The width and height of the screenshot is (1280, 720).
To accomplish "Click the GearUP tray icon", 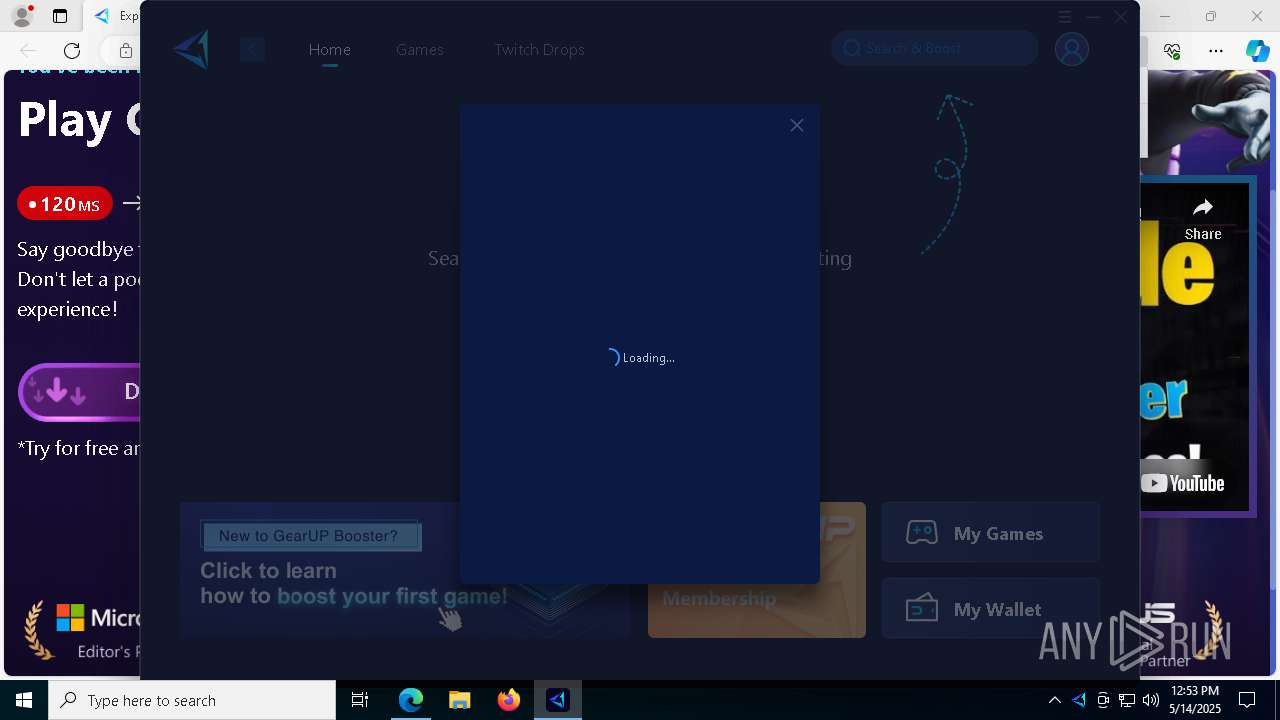I will (x=1079, y=700).
